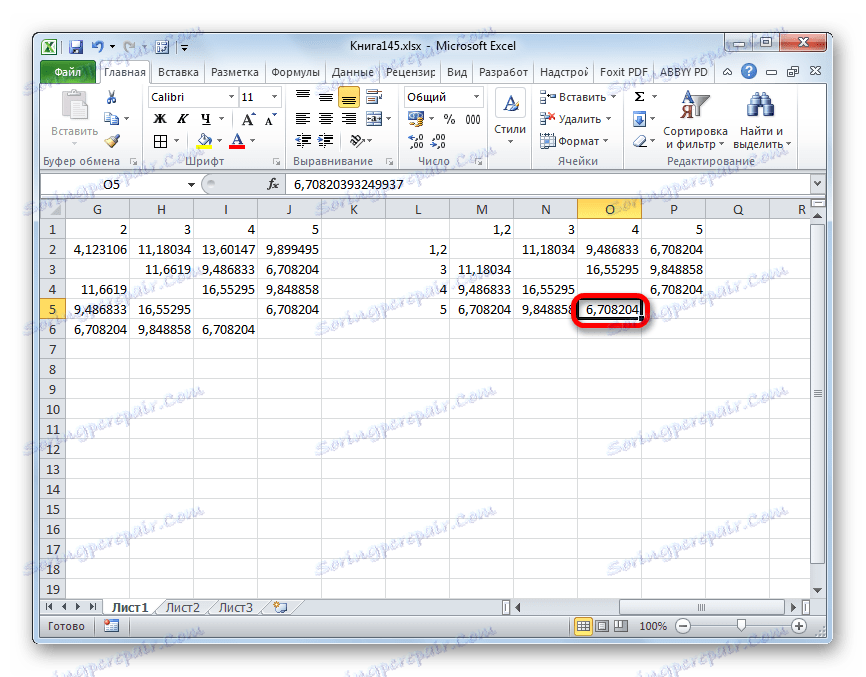Switch to the Вставка ribbon tab
The width and height of the screenshot is (866, 677).
click(x=178, y=72)
